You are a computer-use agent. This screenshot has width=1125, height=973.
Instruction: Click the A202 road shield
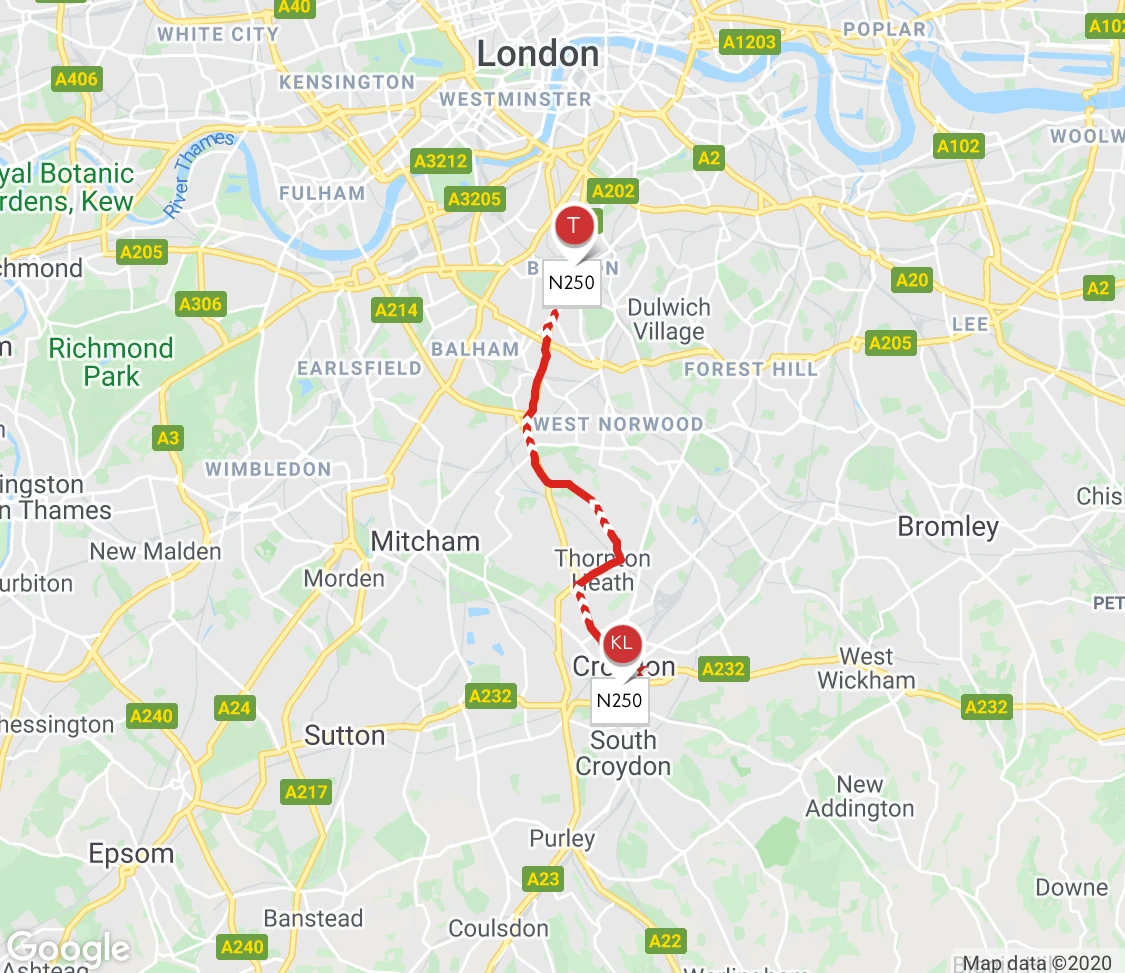coord(613,191)
